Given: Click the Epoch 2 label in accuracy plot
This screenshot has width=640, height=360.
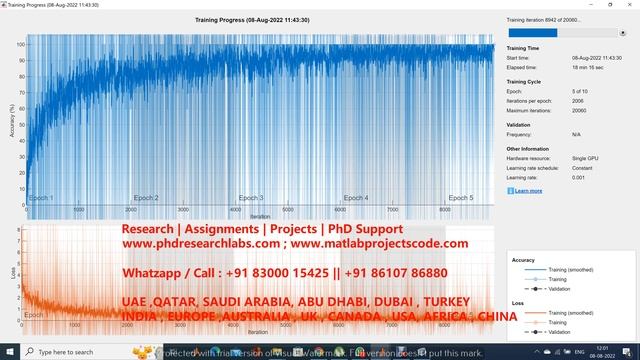Looking at the screenshot, I should (x=146, y=198).
